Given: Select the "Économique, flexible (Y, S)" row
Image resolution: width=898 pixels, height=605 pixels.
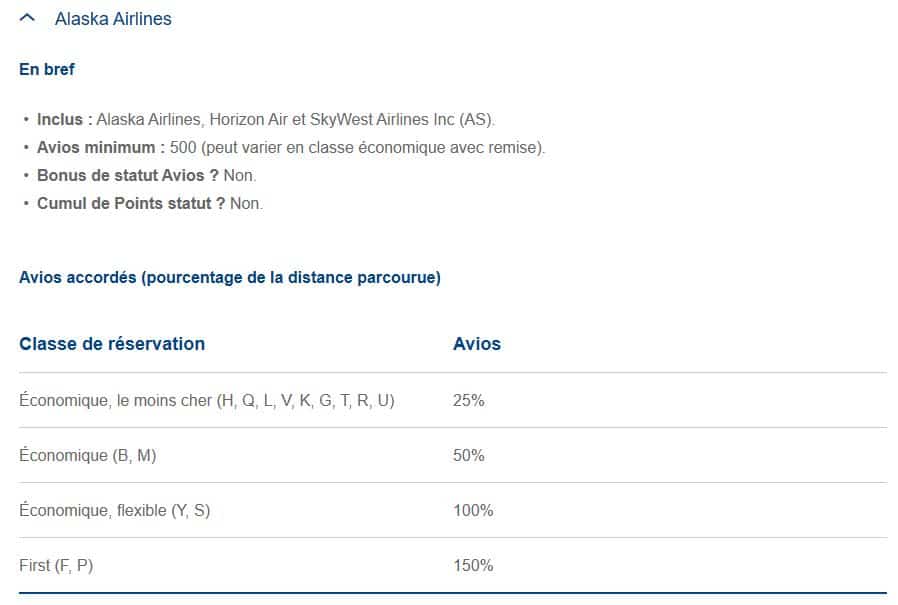Looking at the screenshot, I should pos(115,511).
